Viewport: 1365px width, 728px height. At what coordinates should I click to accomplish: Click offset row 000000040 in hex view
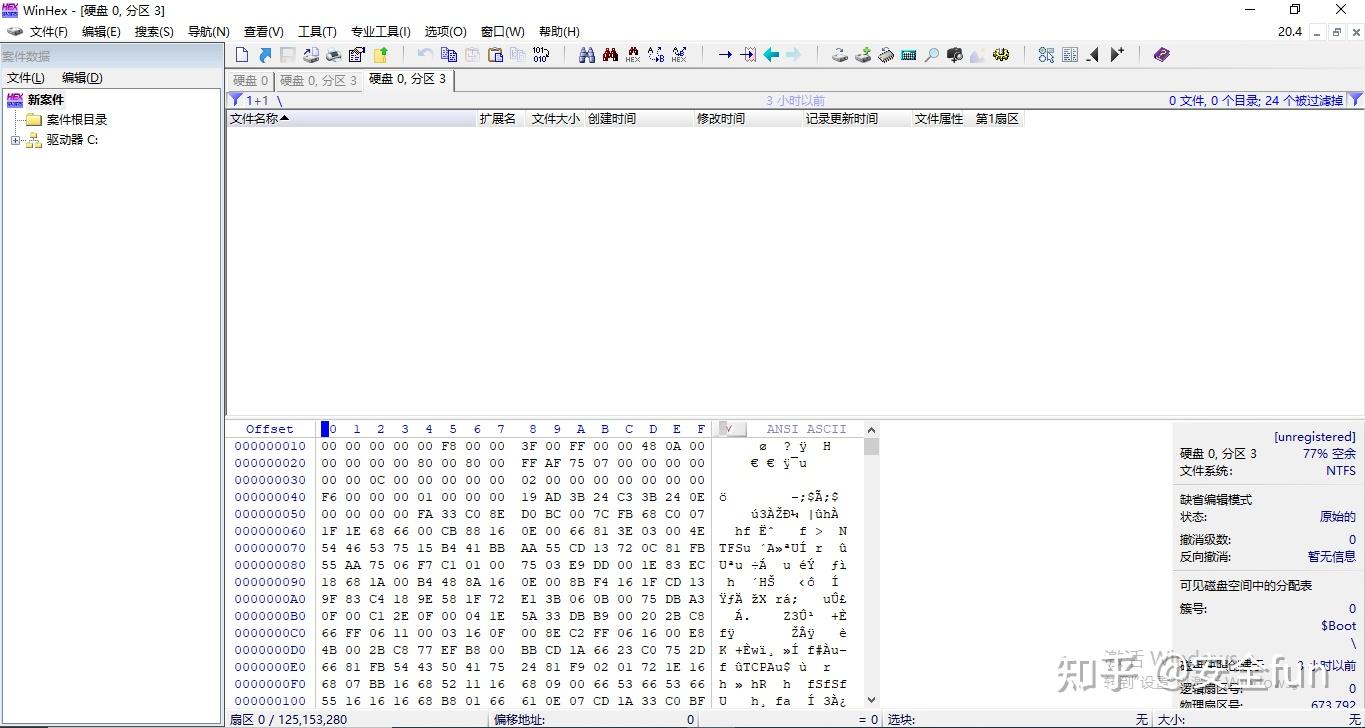click(270, 497)
